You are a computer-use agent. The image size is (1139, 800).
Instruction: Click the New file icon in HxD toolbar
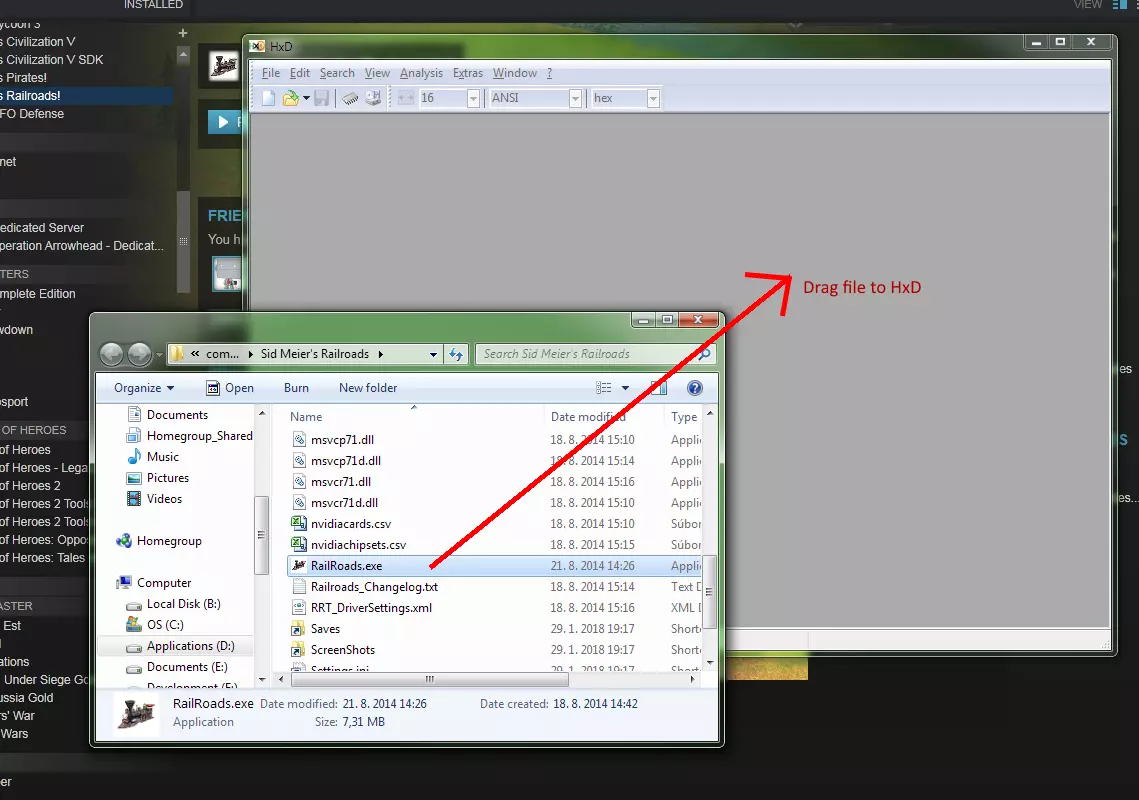269,98
